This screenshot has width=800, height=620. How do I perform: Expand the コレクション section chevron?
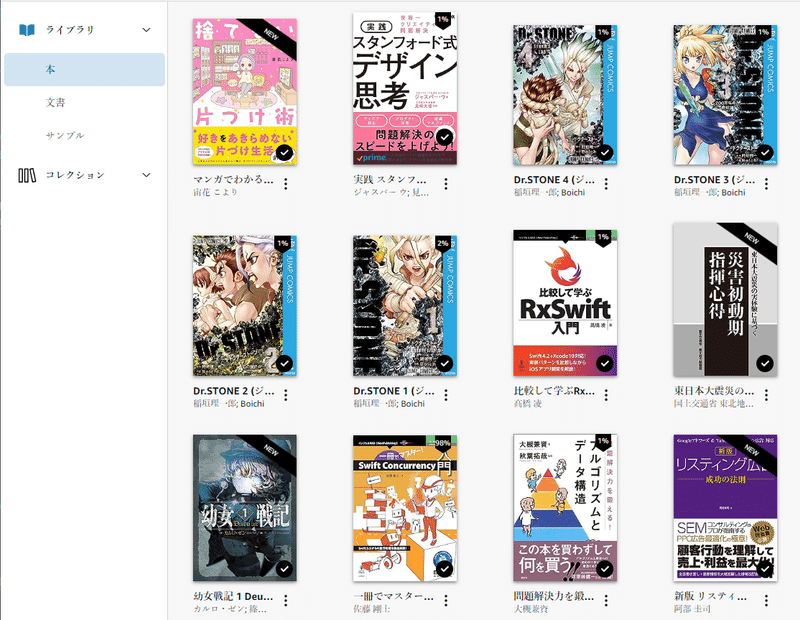click(146, 176)
